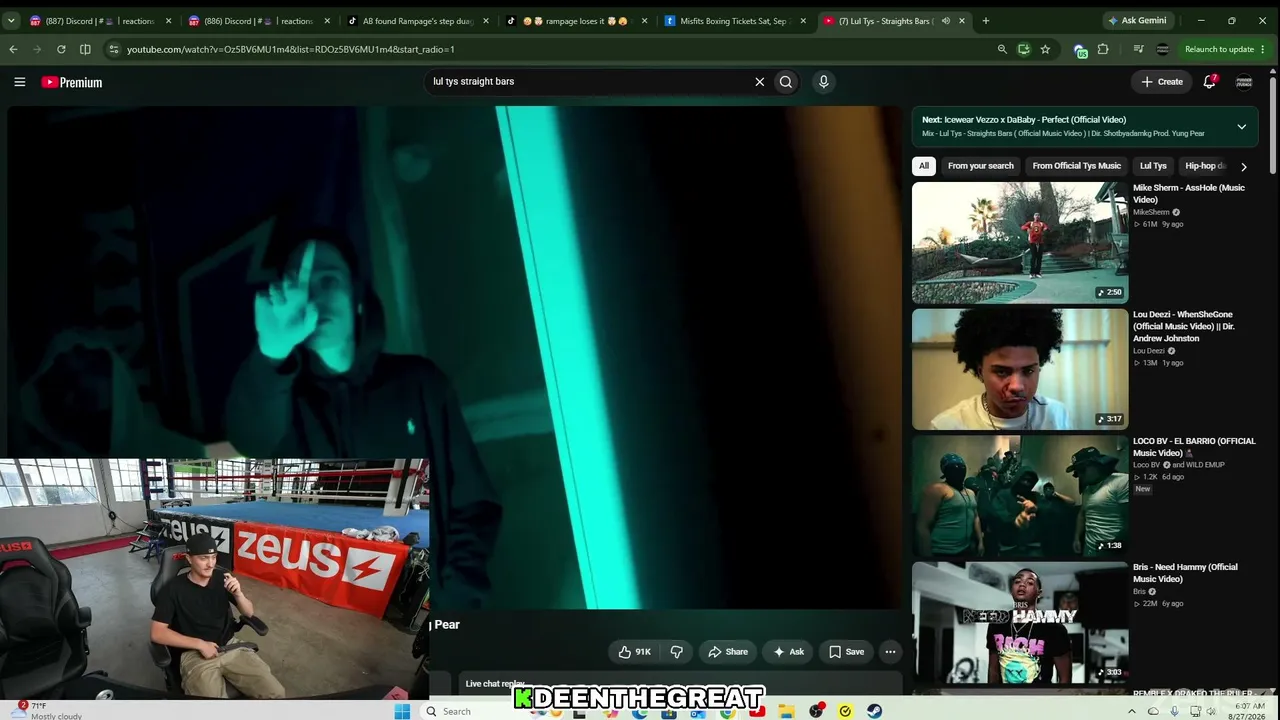Switch to AB found Rampage's tab
Viewport: 1280px width, 720px height.
point(416,21)
